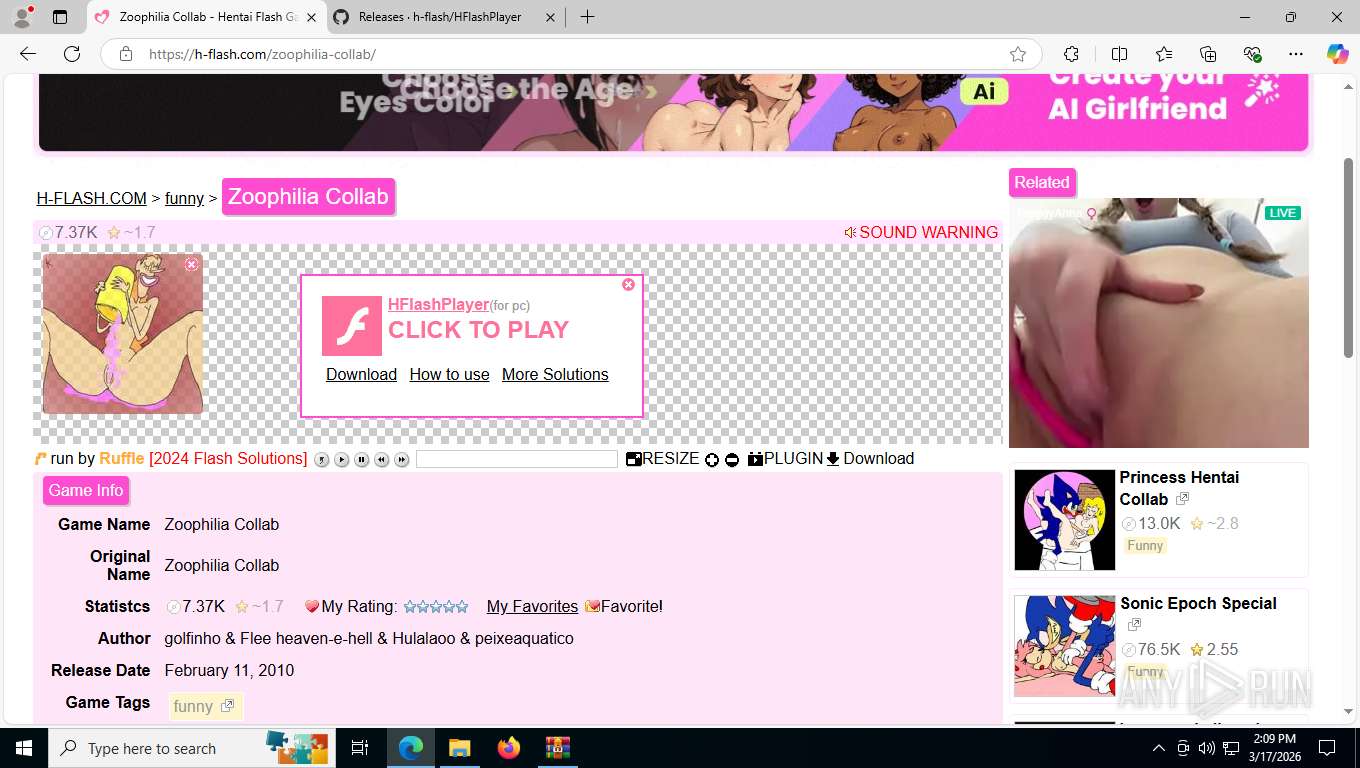Open Sonic Epoch Special related title
This screenshot has width=1360, height=768.
point(1198,603)
